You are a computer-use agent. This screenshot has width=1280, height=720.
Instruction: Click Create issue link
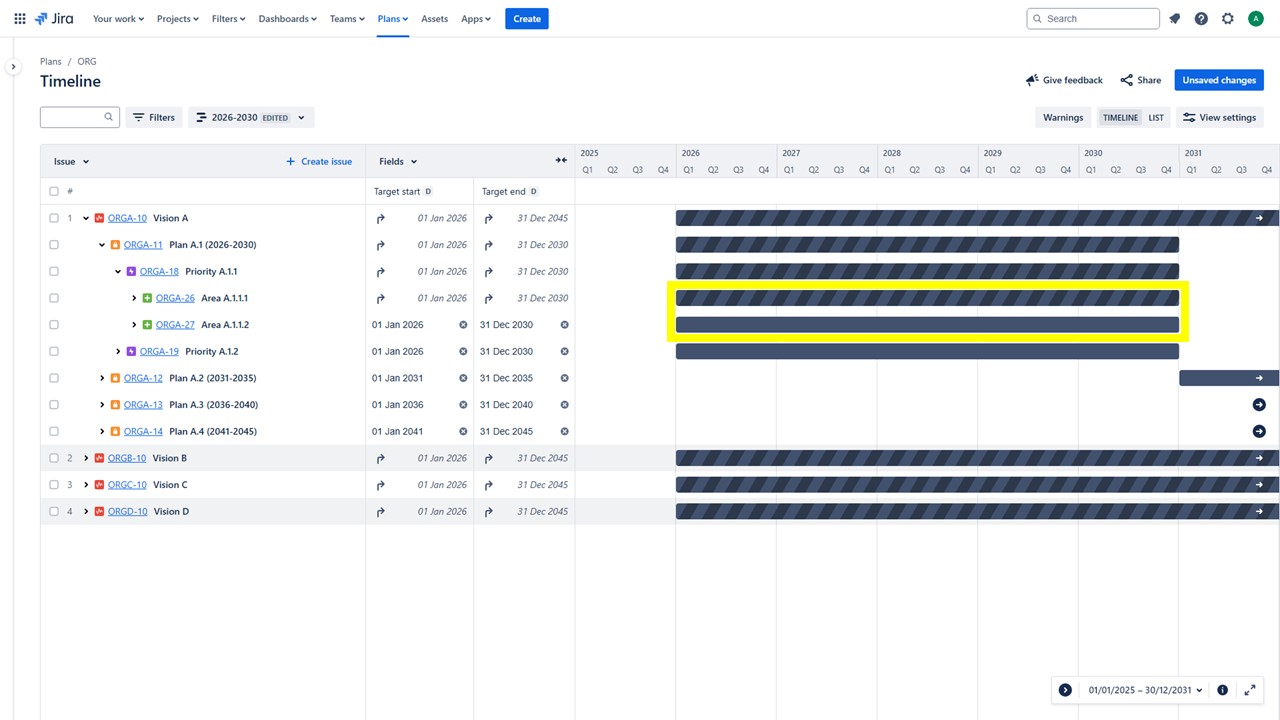[319, 161]
